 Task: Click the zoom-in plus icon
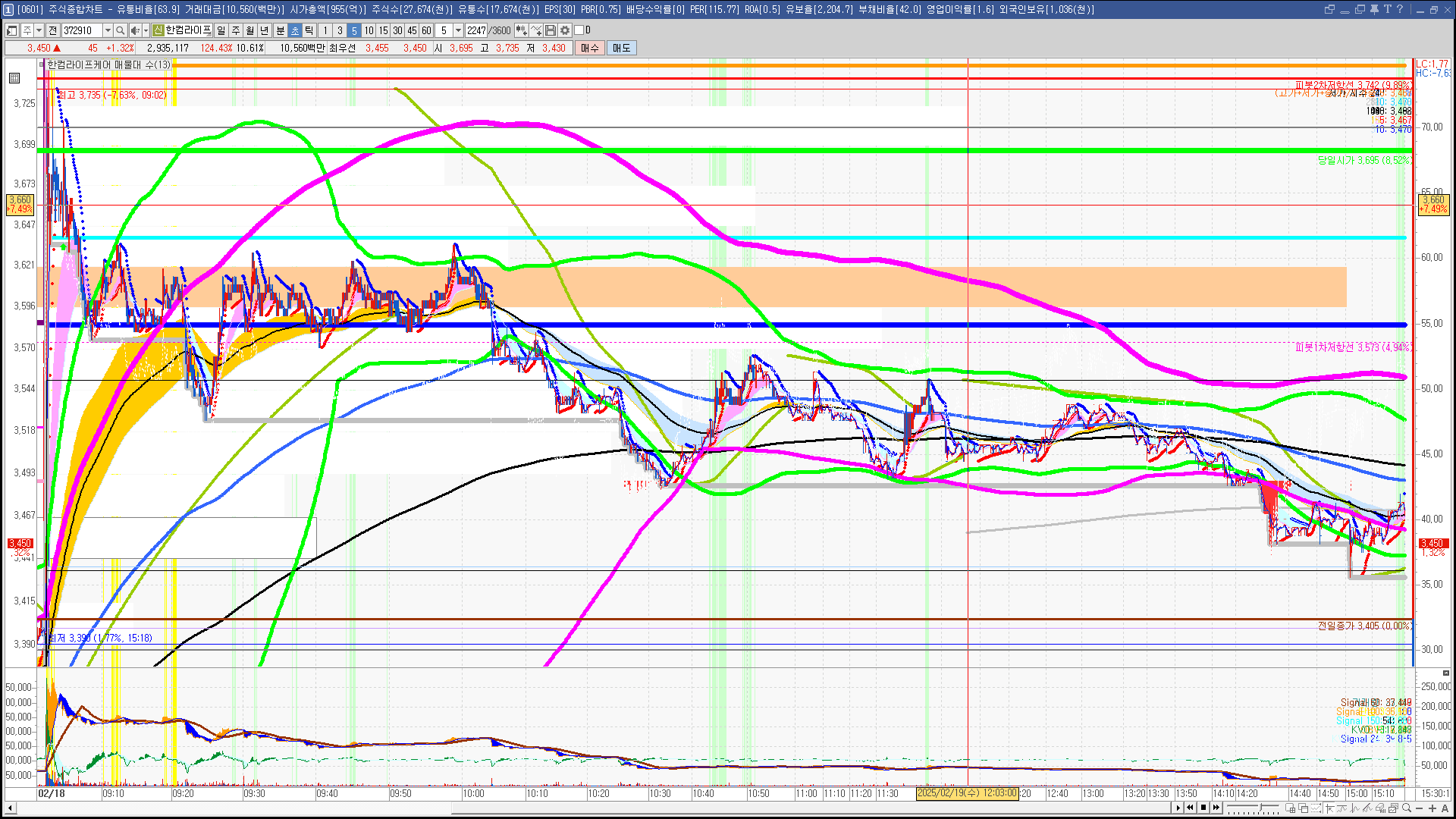[x=1432, y=808]
